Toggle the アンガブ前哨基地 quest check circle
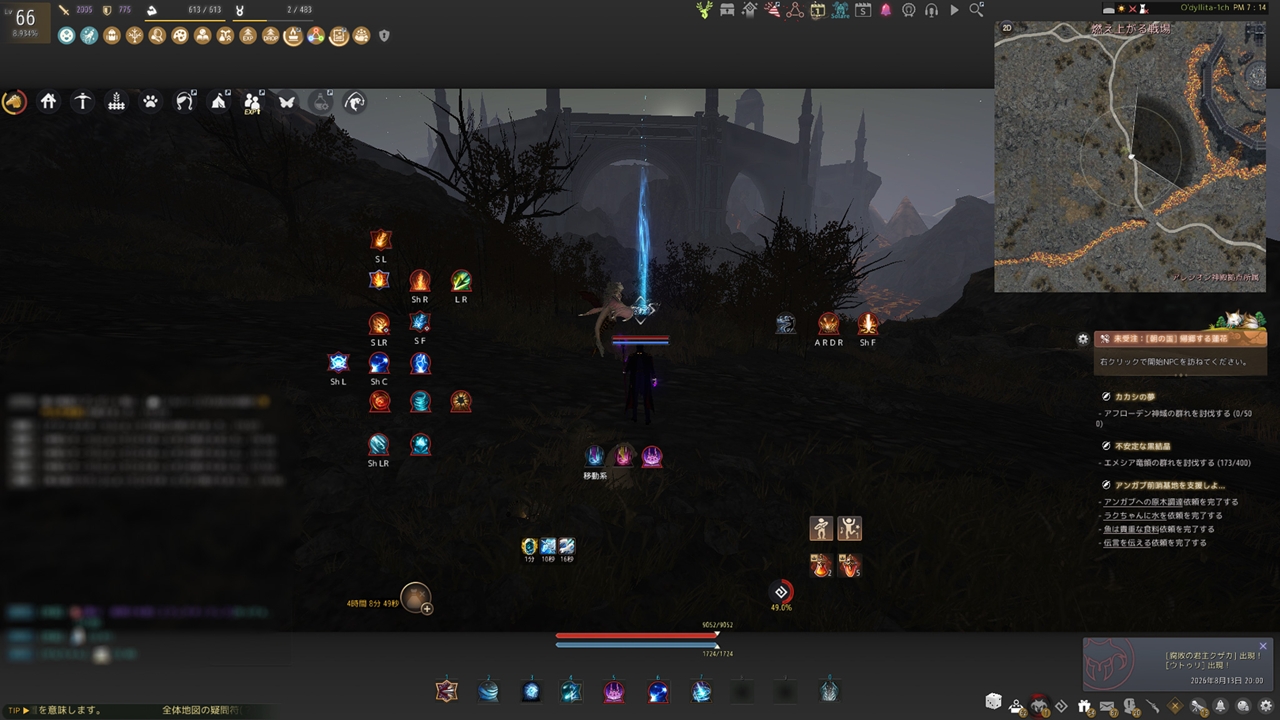1280x720 pixels. (1106, 485)
